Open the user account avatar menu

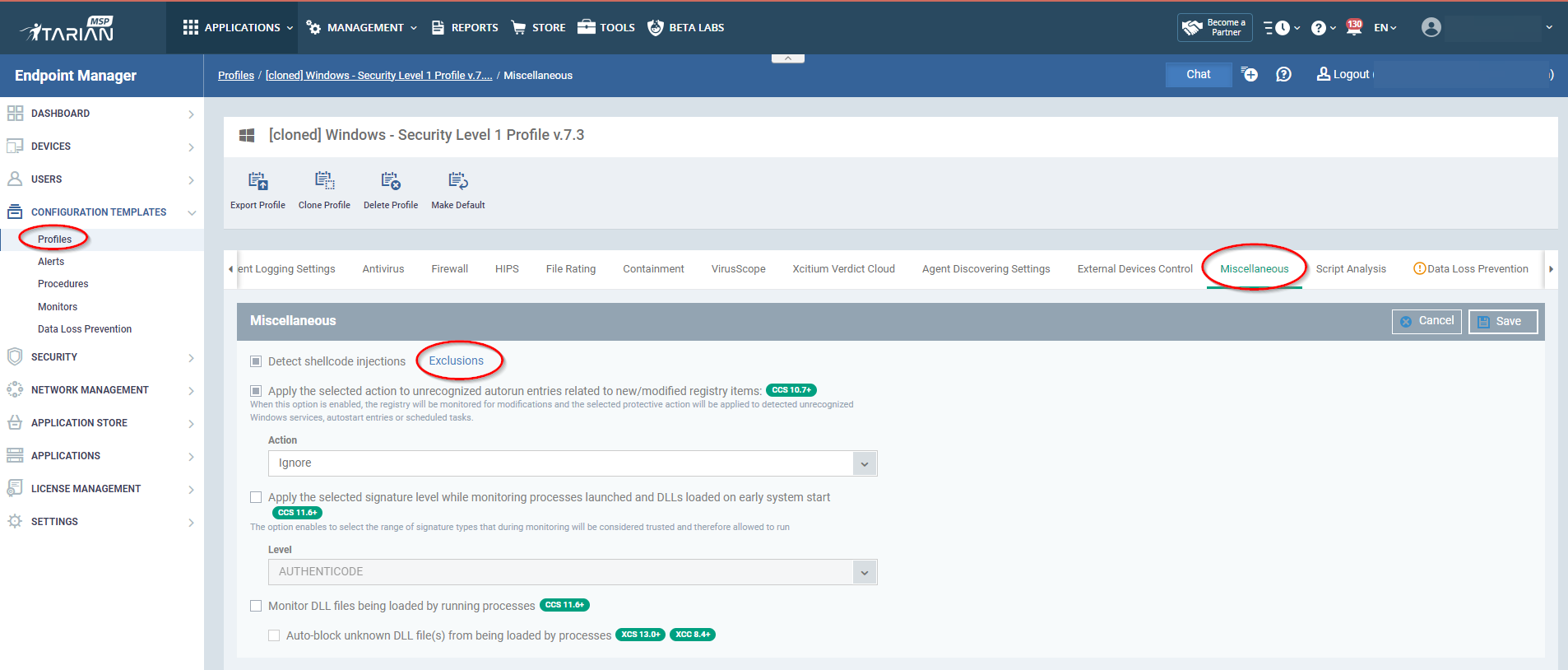[x=1431, y=27]
